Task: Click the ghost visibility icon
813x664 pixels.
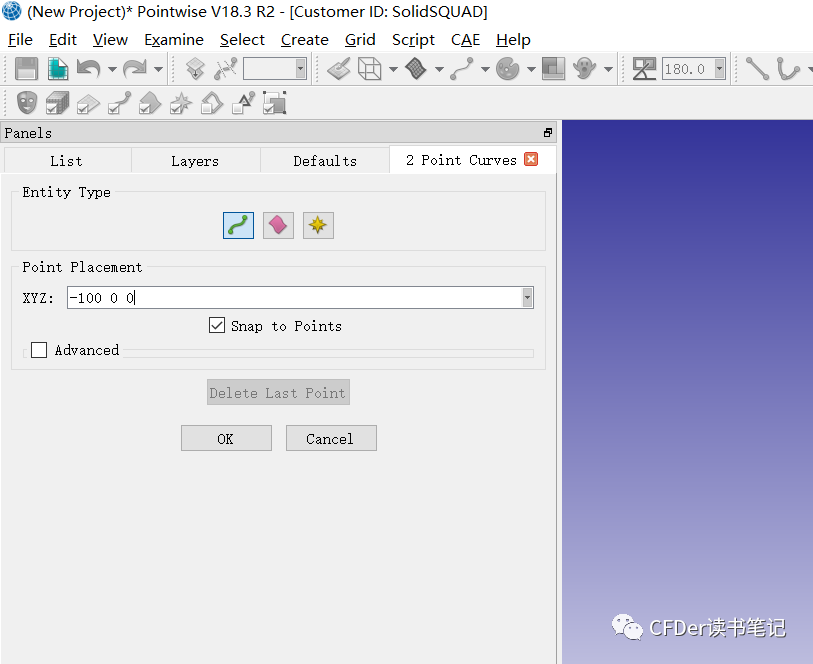Action: pos(585,69)
